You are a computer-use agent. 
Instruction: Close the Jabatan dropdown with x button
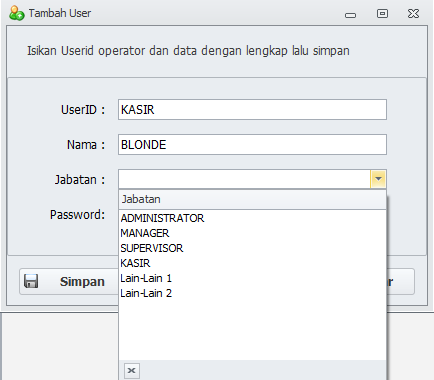point(132,371)
